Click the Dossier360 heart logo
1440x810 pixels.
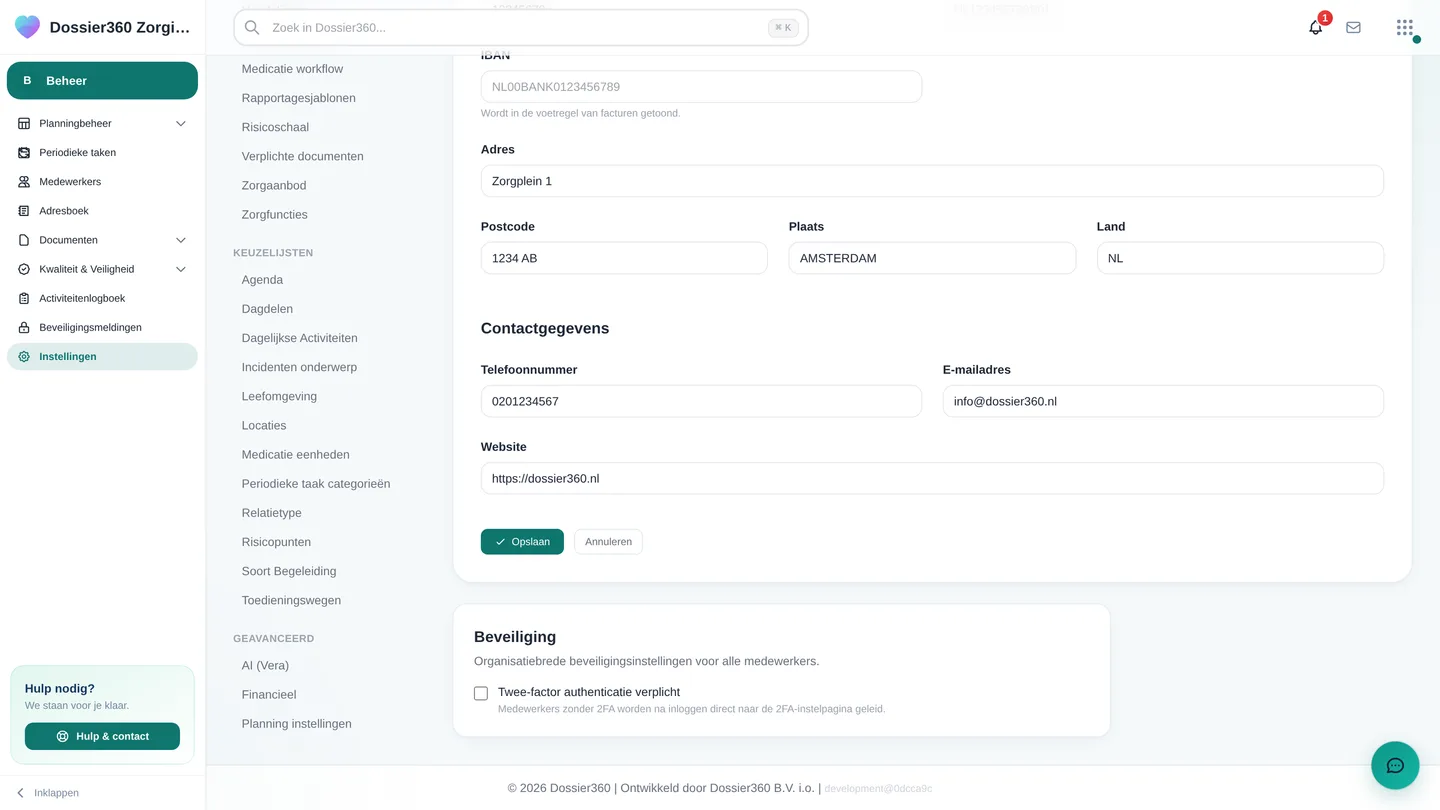[x=28, y=27]
